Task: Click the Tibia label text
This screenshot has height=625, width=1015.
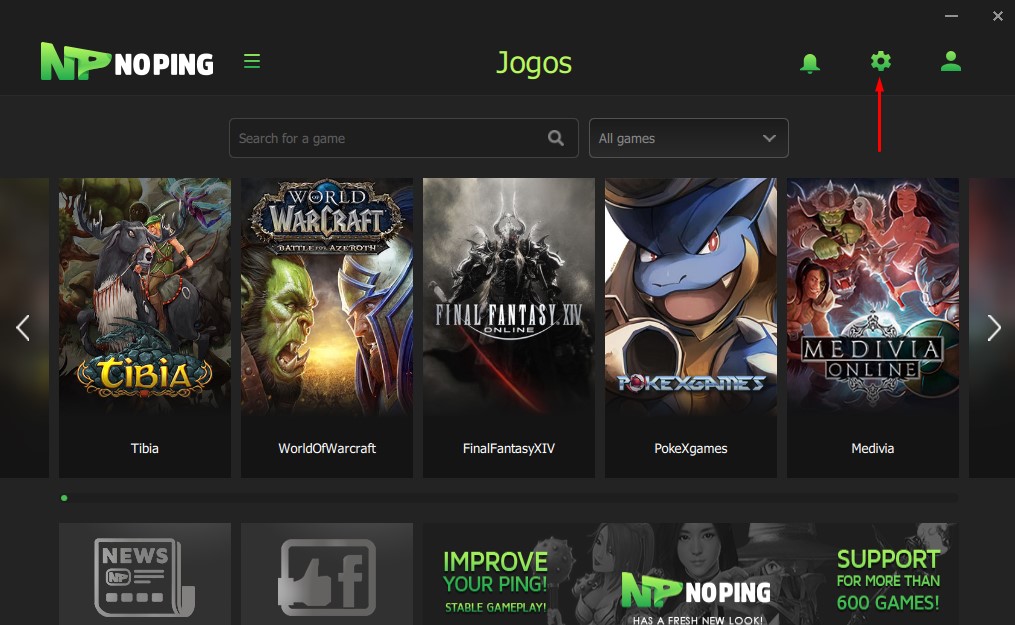Action: coord(144,448)
